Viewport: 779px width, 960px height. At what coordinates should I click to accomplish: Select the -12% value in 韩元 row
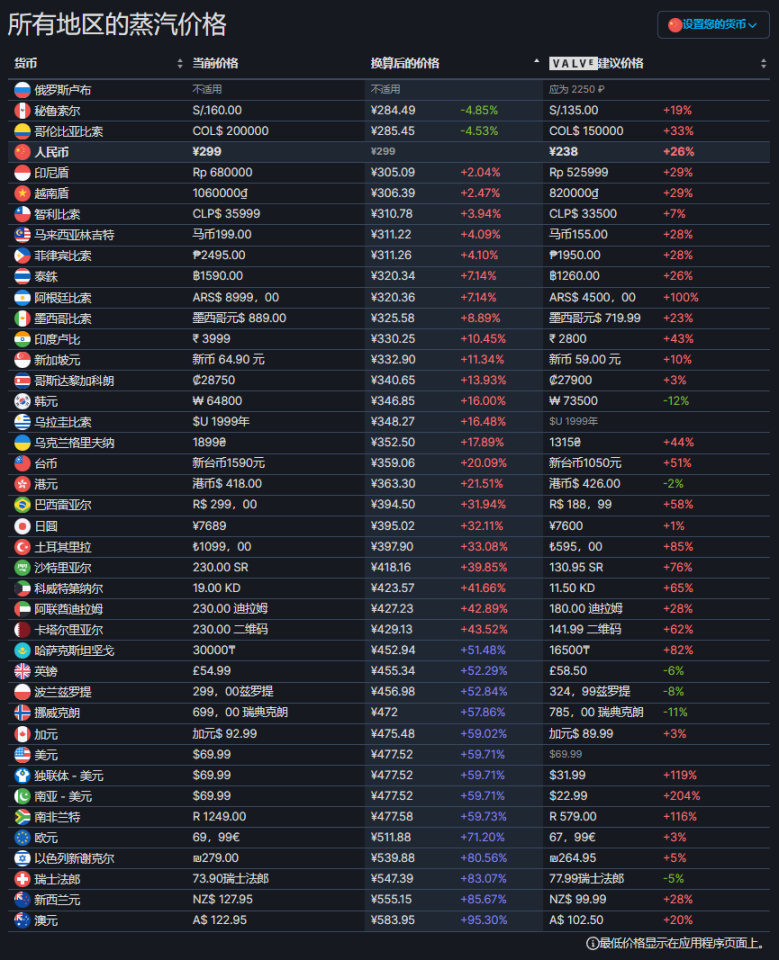click(676, 401)
